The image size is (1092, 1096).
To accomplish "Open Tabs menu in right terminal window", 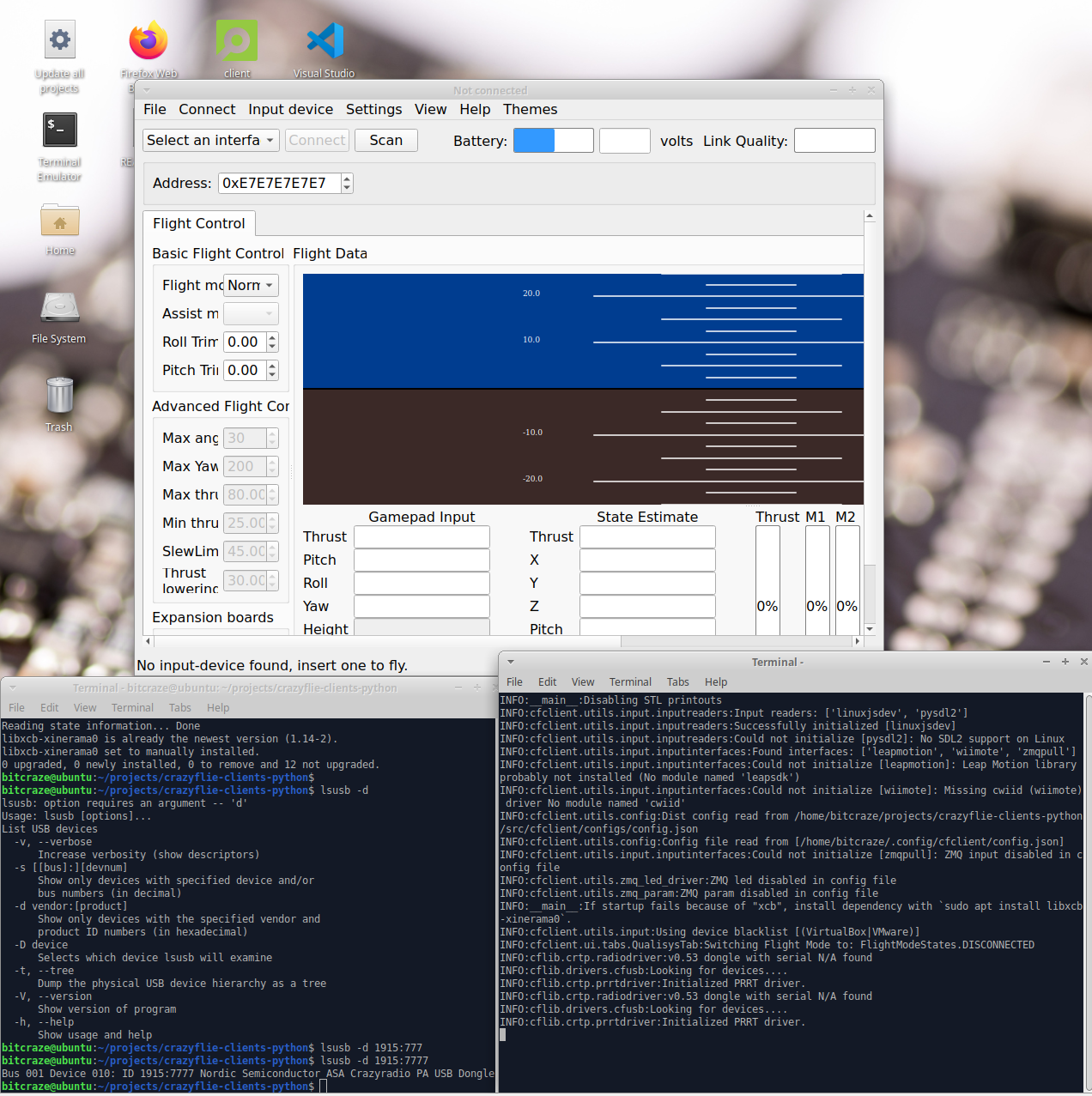I will click(677, 682).
